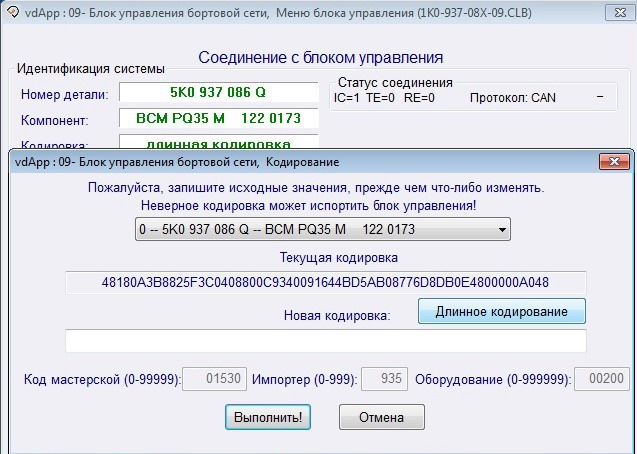
Task: Click the Новая кодировка input field
Action: coord(326,341)
